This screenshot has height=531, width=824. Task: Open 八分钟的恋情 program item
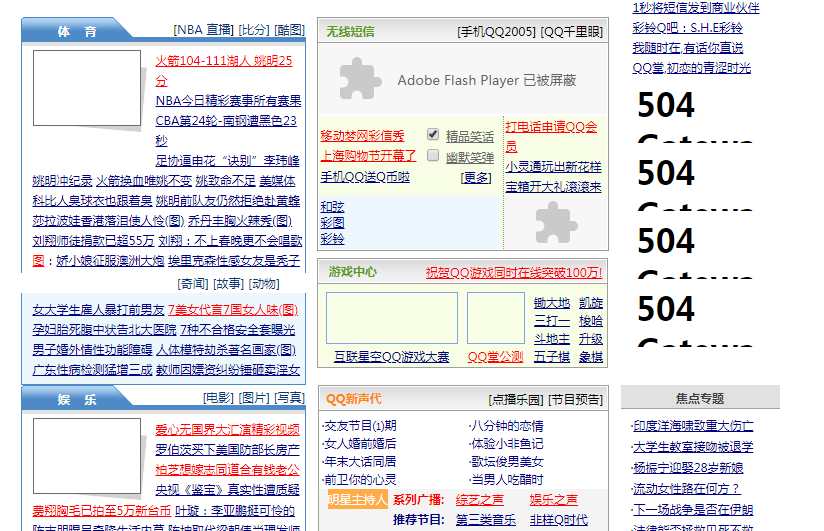pyautogui.click(x=507, y=426)
